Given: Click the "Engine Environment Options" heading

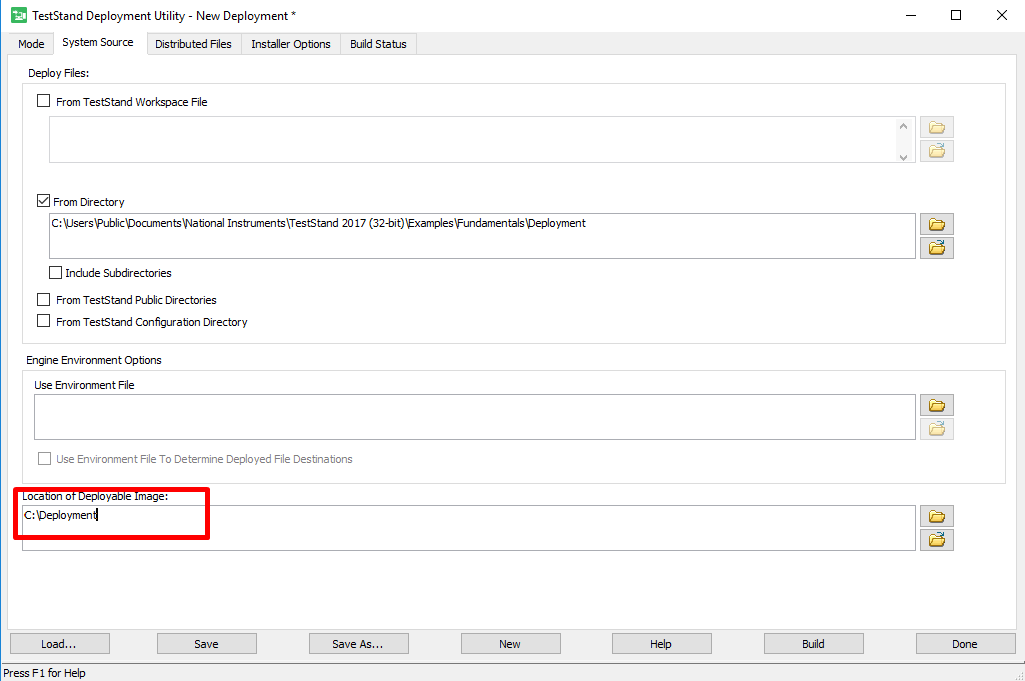Looking at the screenshot, I should (x=93, y=360).
